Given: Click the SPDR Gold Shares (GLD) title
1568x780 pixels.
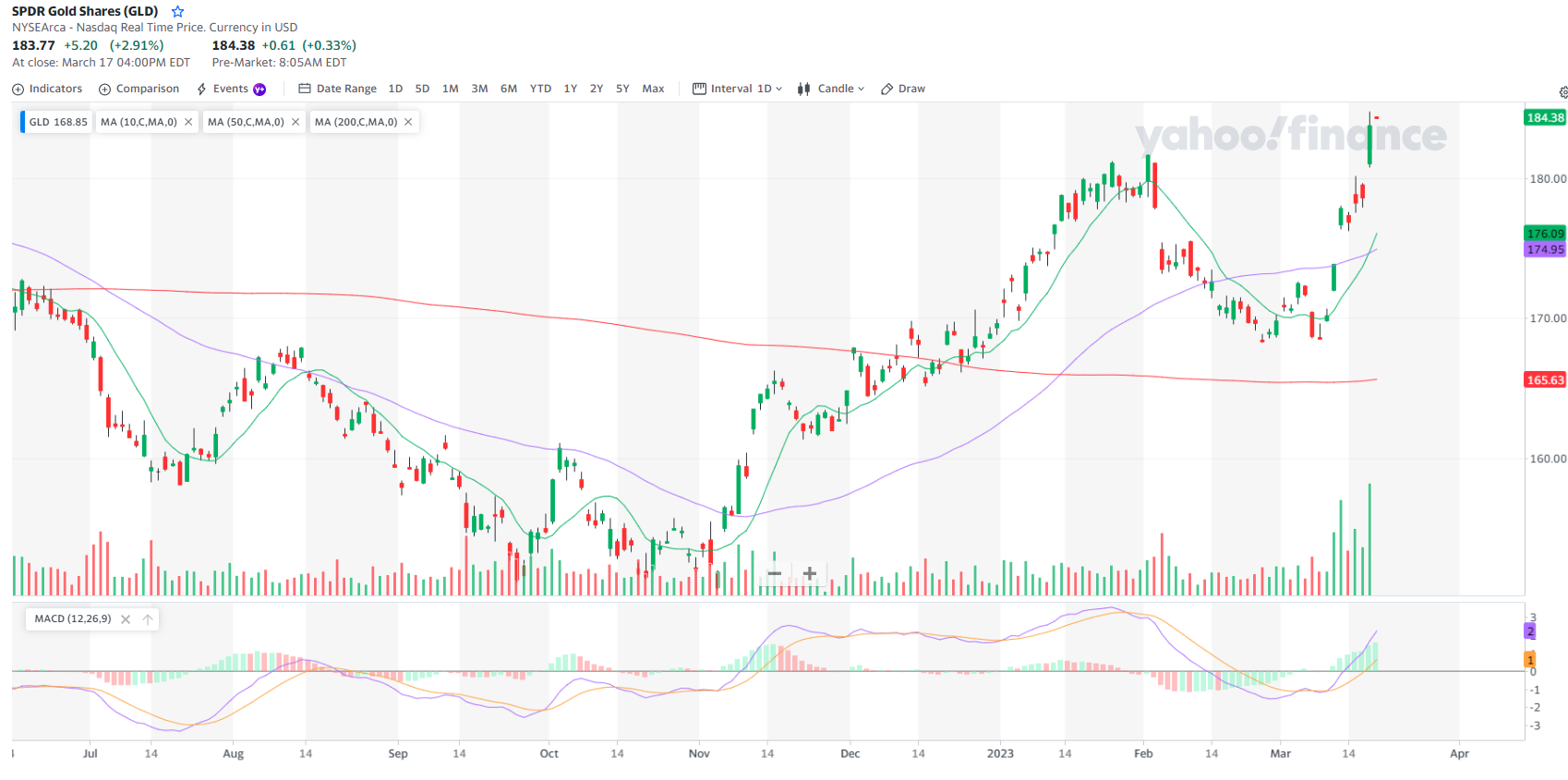Looking at the screenshot, I should (x=85, y=12).
